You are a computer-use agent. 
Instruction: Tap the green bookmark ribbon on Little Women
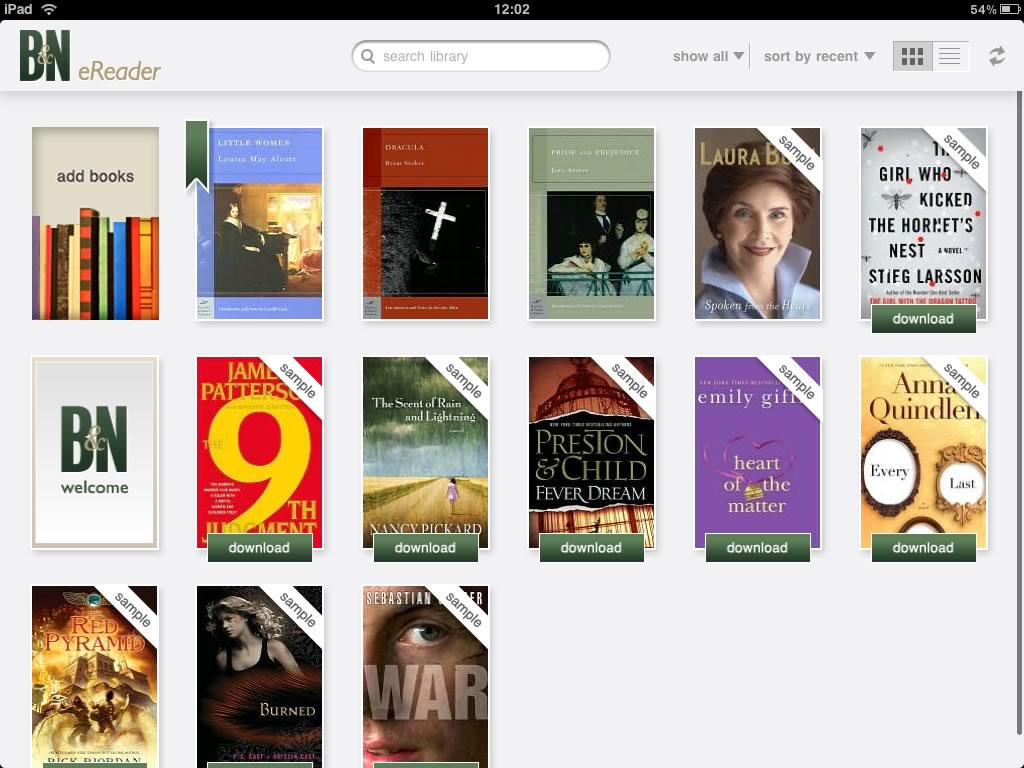pyautogui.click(x=197, y=155)
